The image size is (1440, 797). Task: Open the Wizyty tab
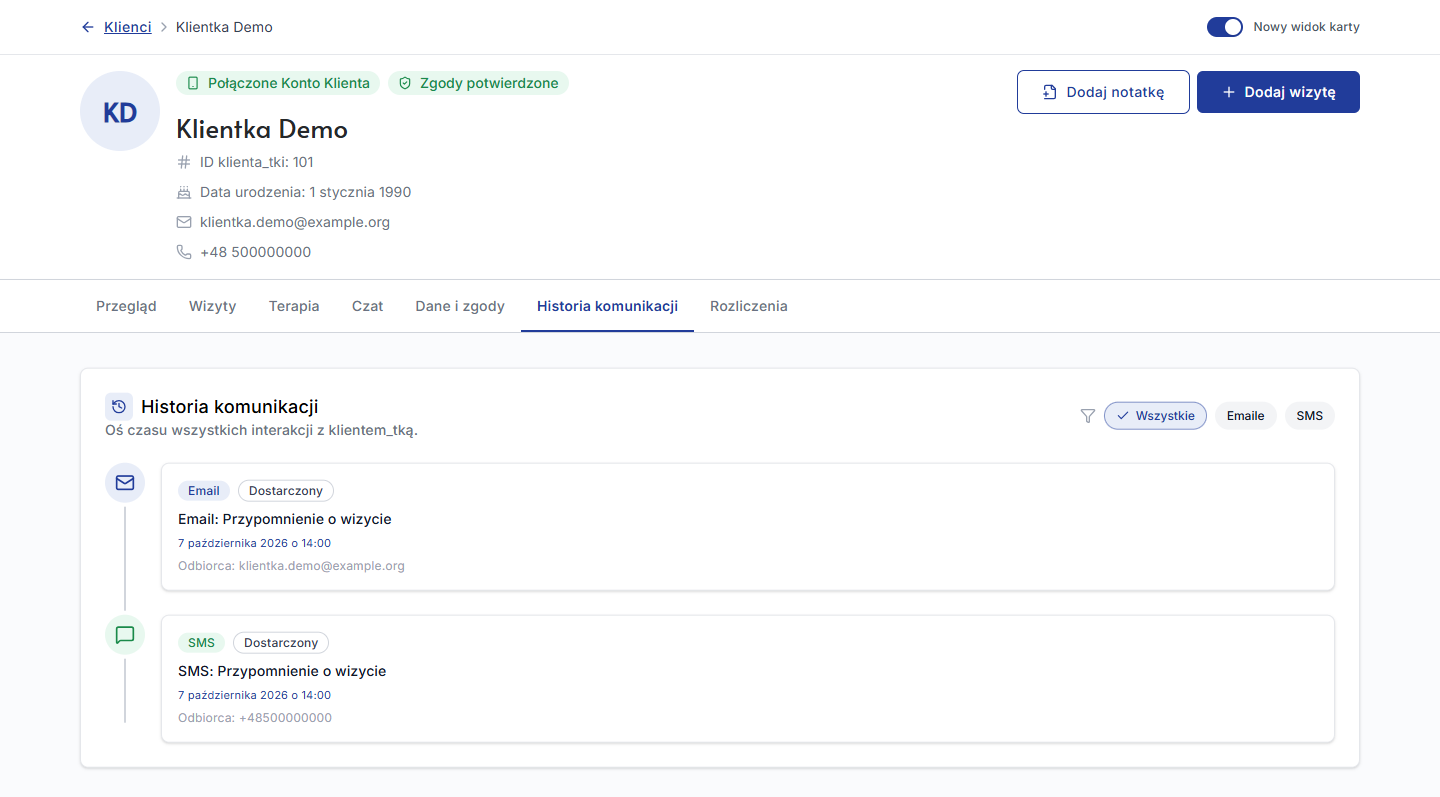212,306
